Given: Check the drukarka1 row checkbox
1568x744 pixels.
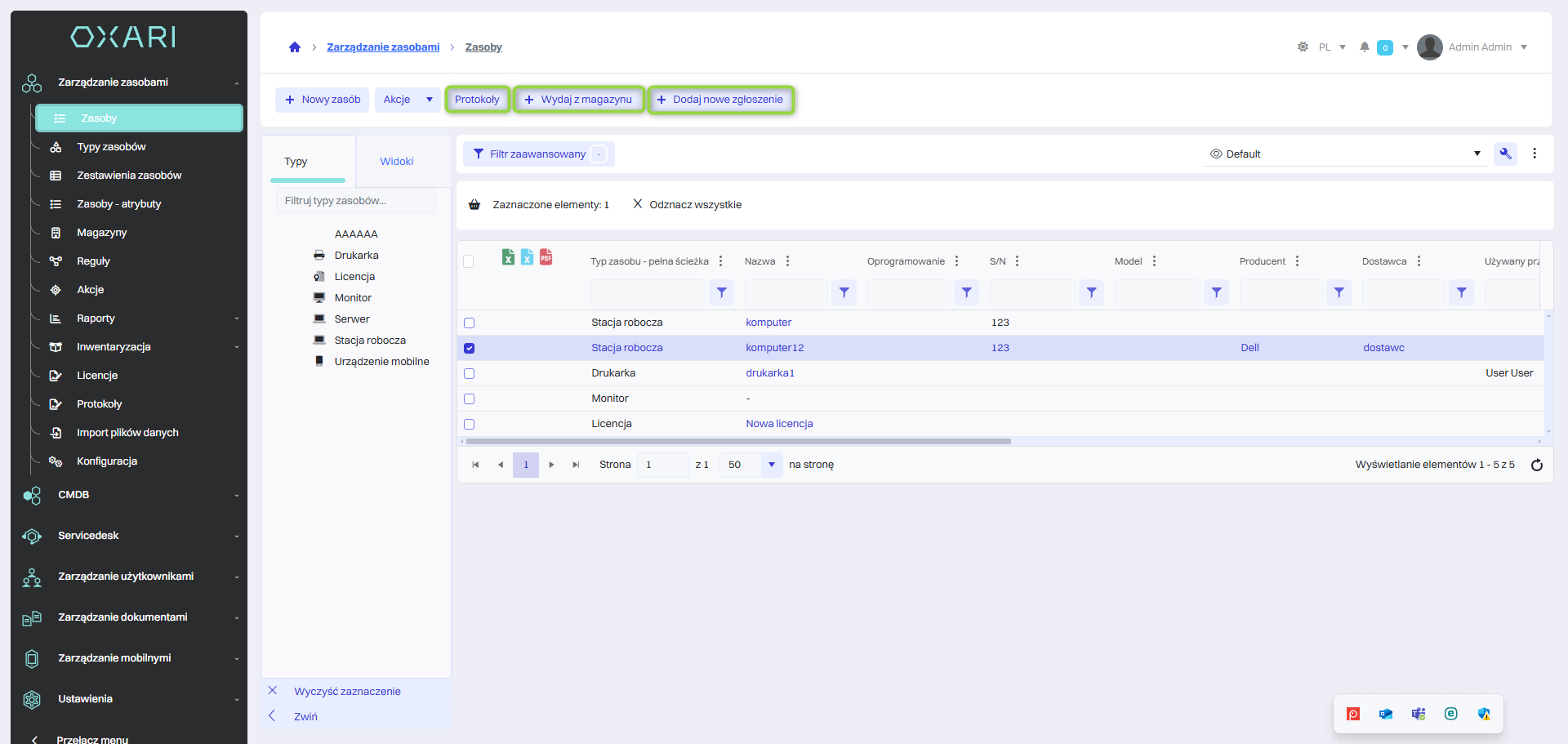Looking at the screenshot, I should 469,373.
